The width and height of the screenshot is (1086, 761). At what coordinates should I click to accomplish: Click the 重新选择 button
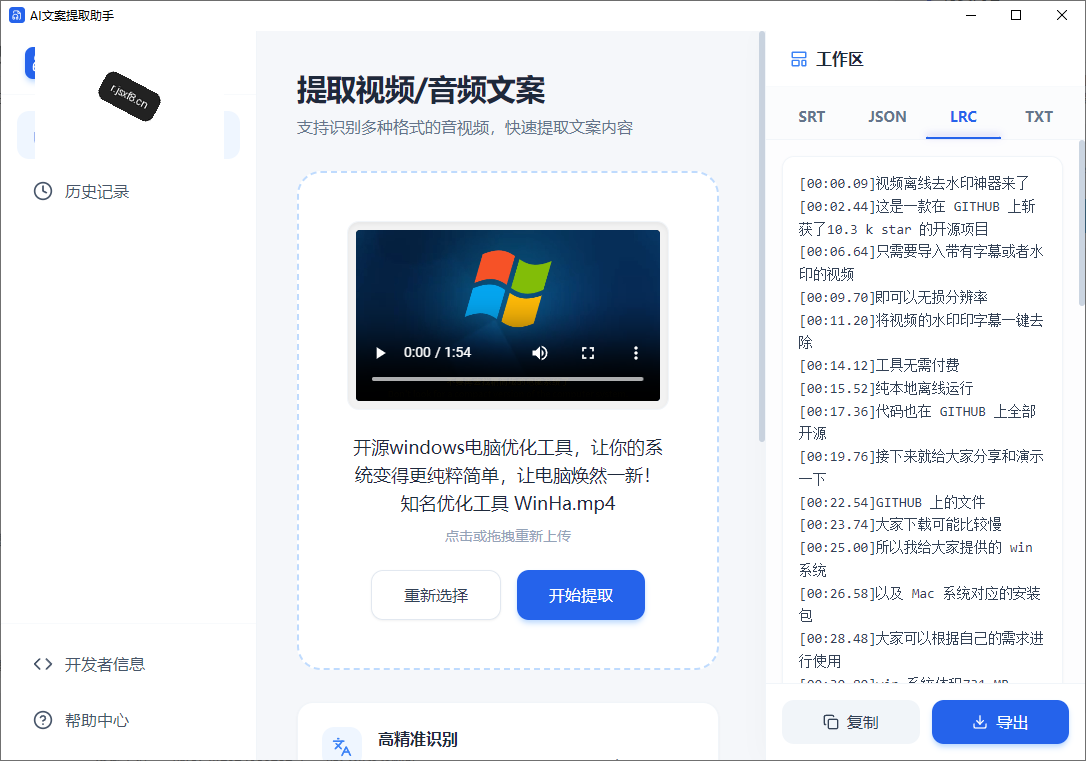[x=436, y=595]
